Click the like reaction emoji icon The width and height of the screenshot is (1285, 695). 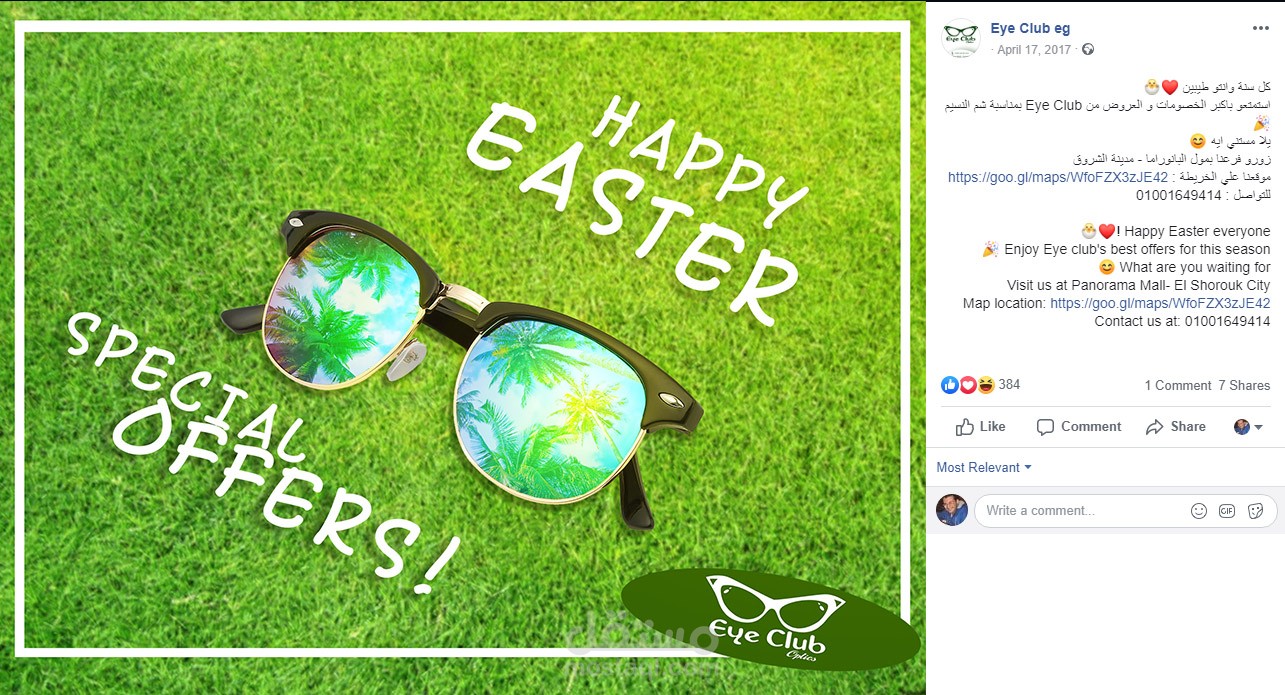(x=950, y=385)
